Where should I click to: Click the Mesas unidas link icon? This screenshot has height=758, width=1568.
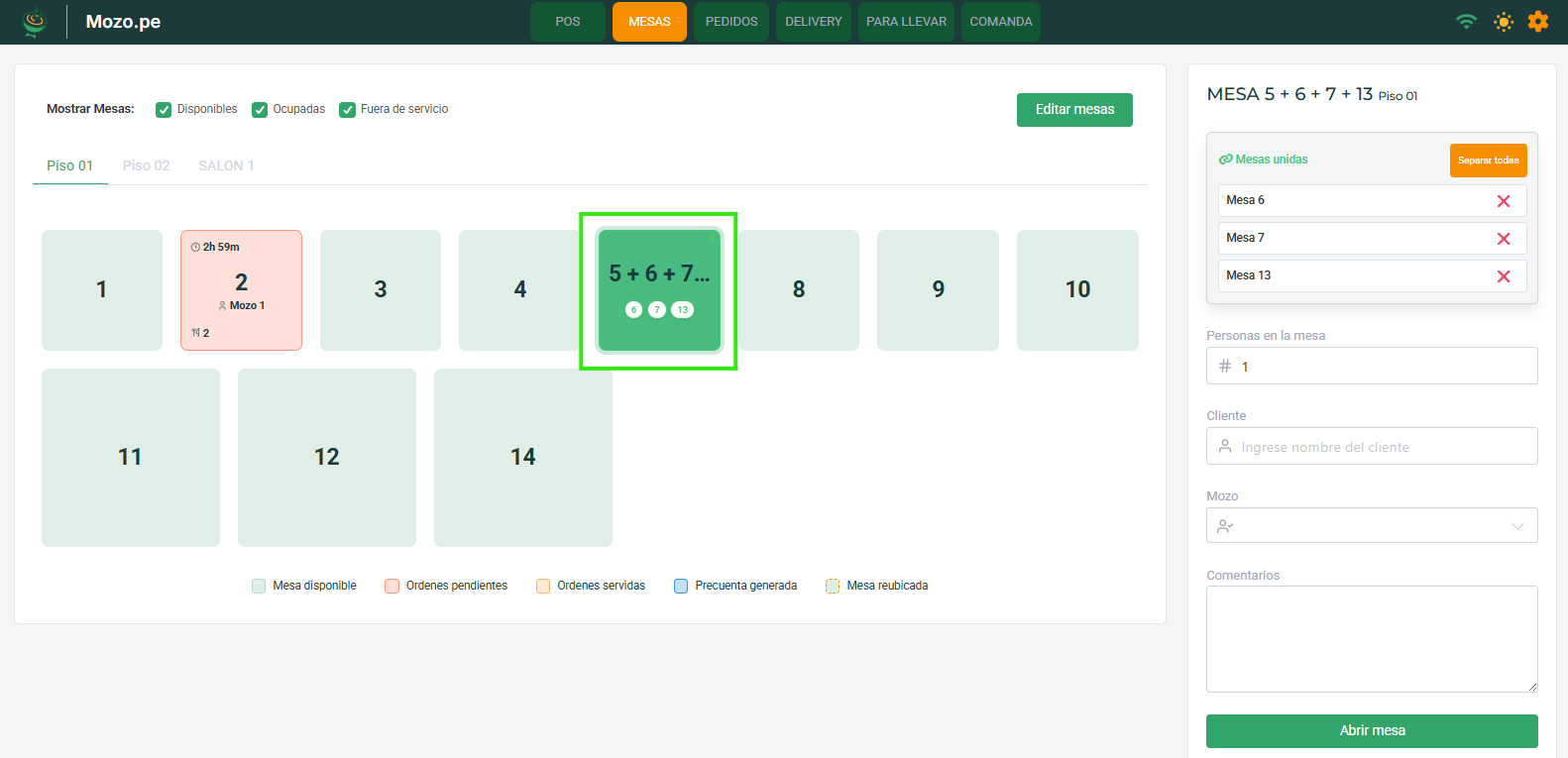coord(1225,160)
